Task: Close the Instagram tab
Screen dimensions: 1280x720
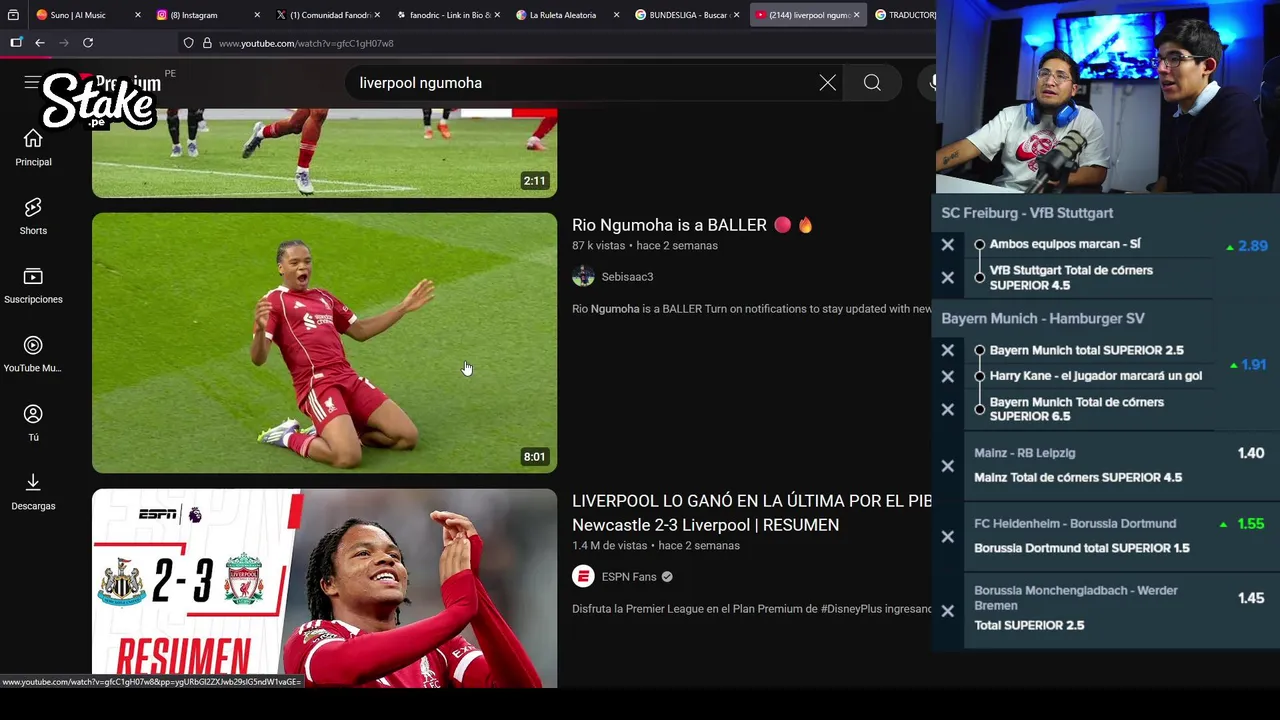Action: (x=257, y=15)
